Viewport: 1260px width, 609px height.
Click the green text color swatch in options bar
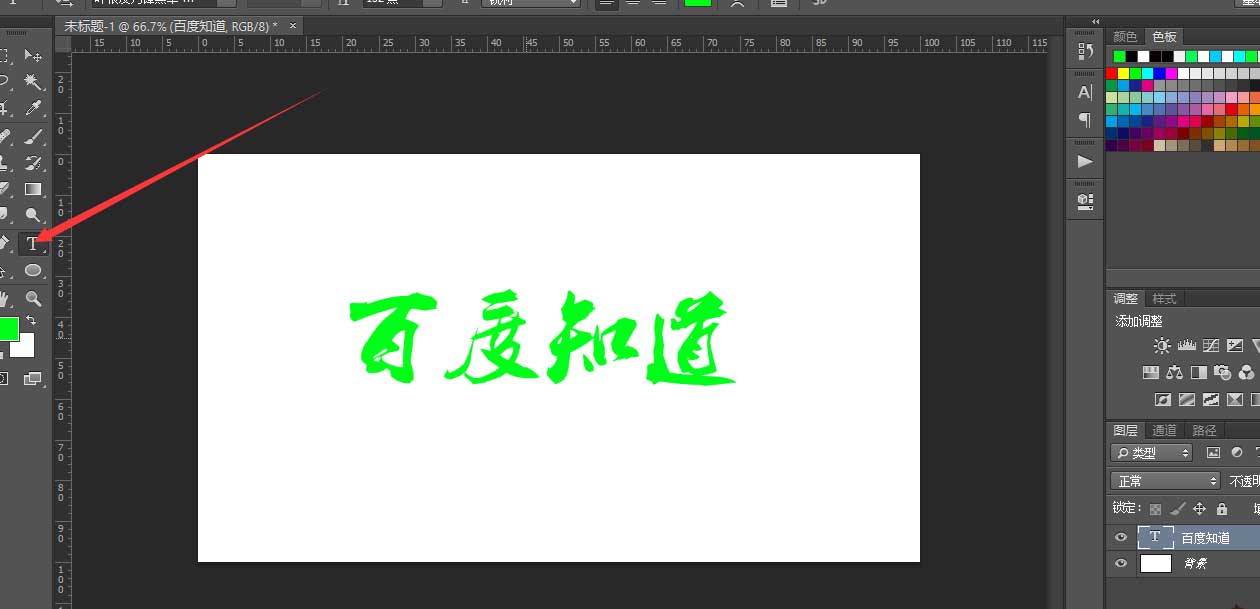(697, 3)
